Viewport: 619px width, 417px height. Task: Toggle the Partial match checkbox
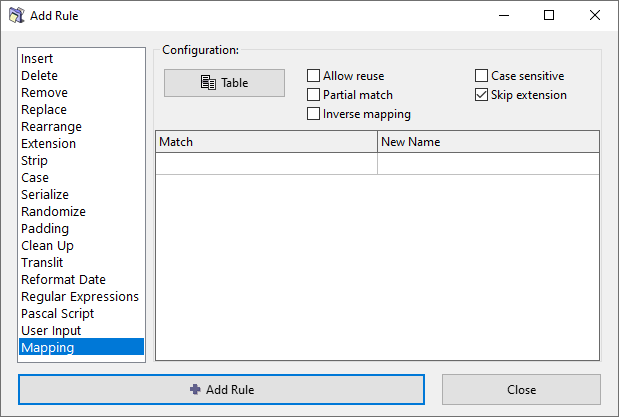pos(314,95)
